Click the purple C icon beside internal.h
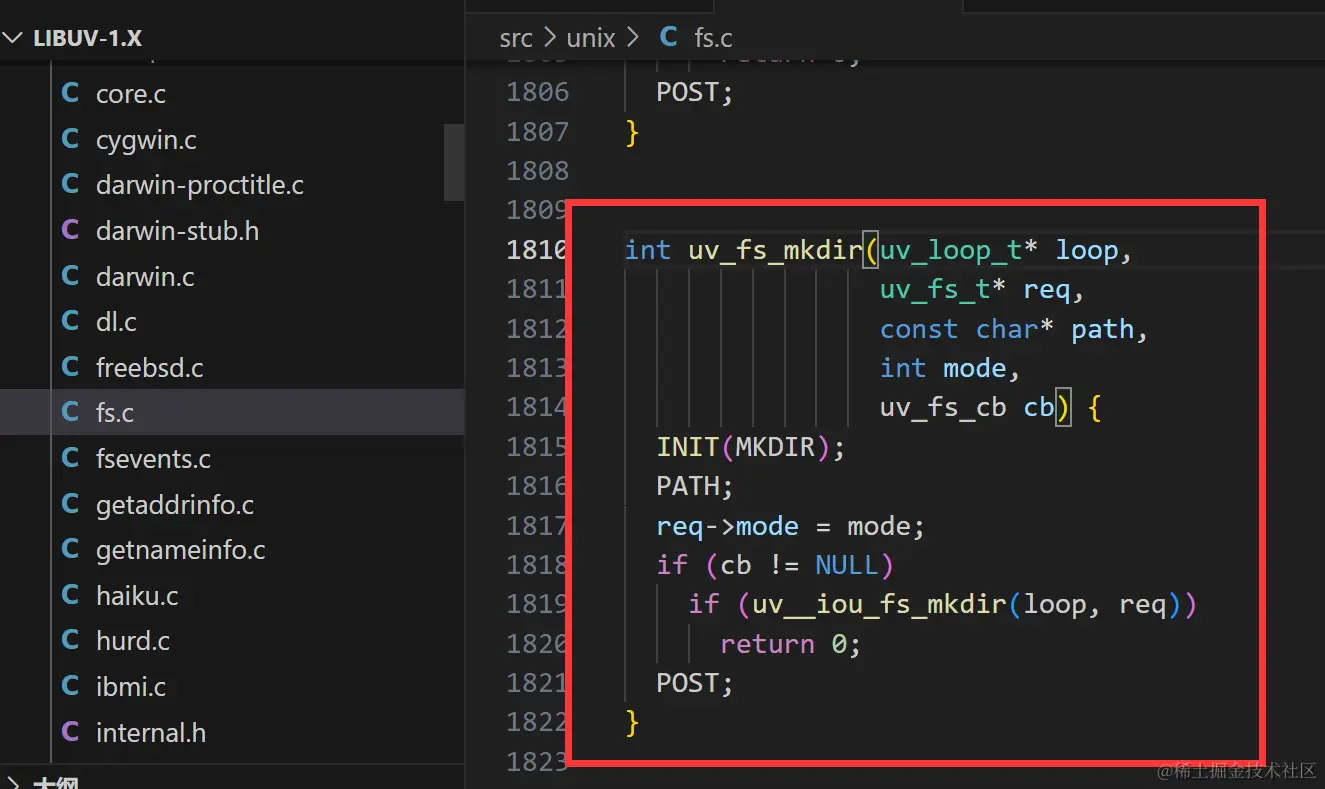Screen dimensions: 1325x789 click(69, 732)
